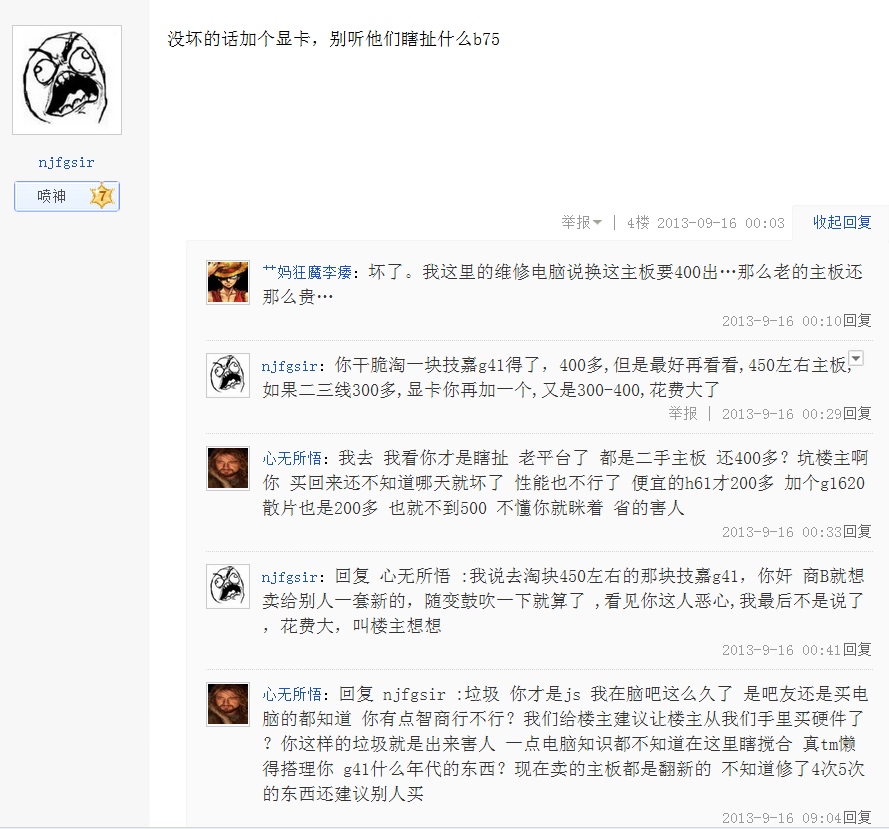Visit njfgsir's profile via username link under avatar
Screen dimensions: 889x829
coord(66,163)
